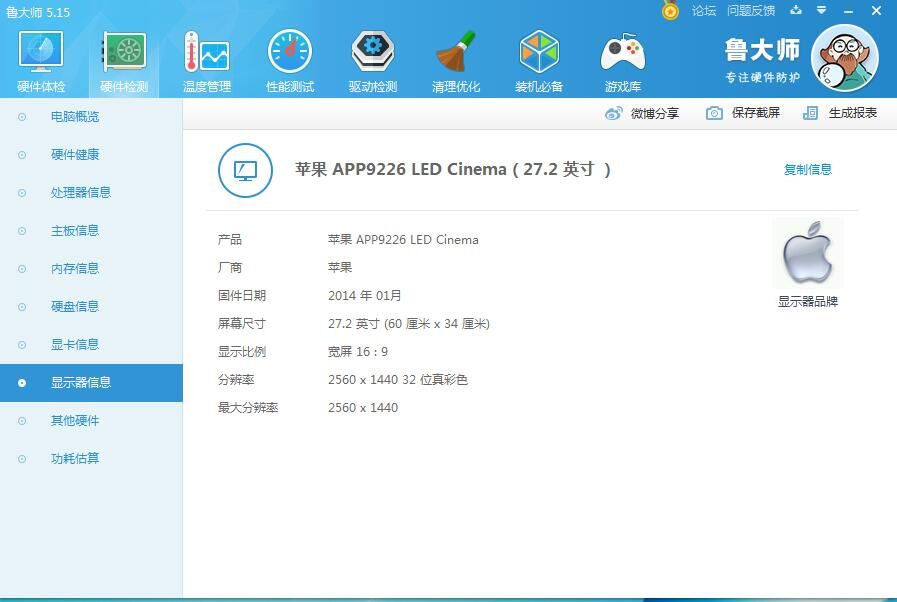This screenshot has height=602, width=897.
Task: Click the 最大分辨率 value 2560 x 1440
Action: [363, 408]
